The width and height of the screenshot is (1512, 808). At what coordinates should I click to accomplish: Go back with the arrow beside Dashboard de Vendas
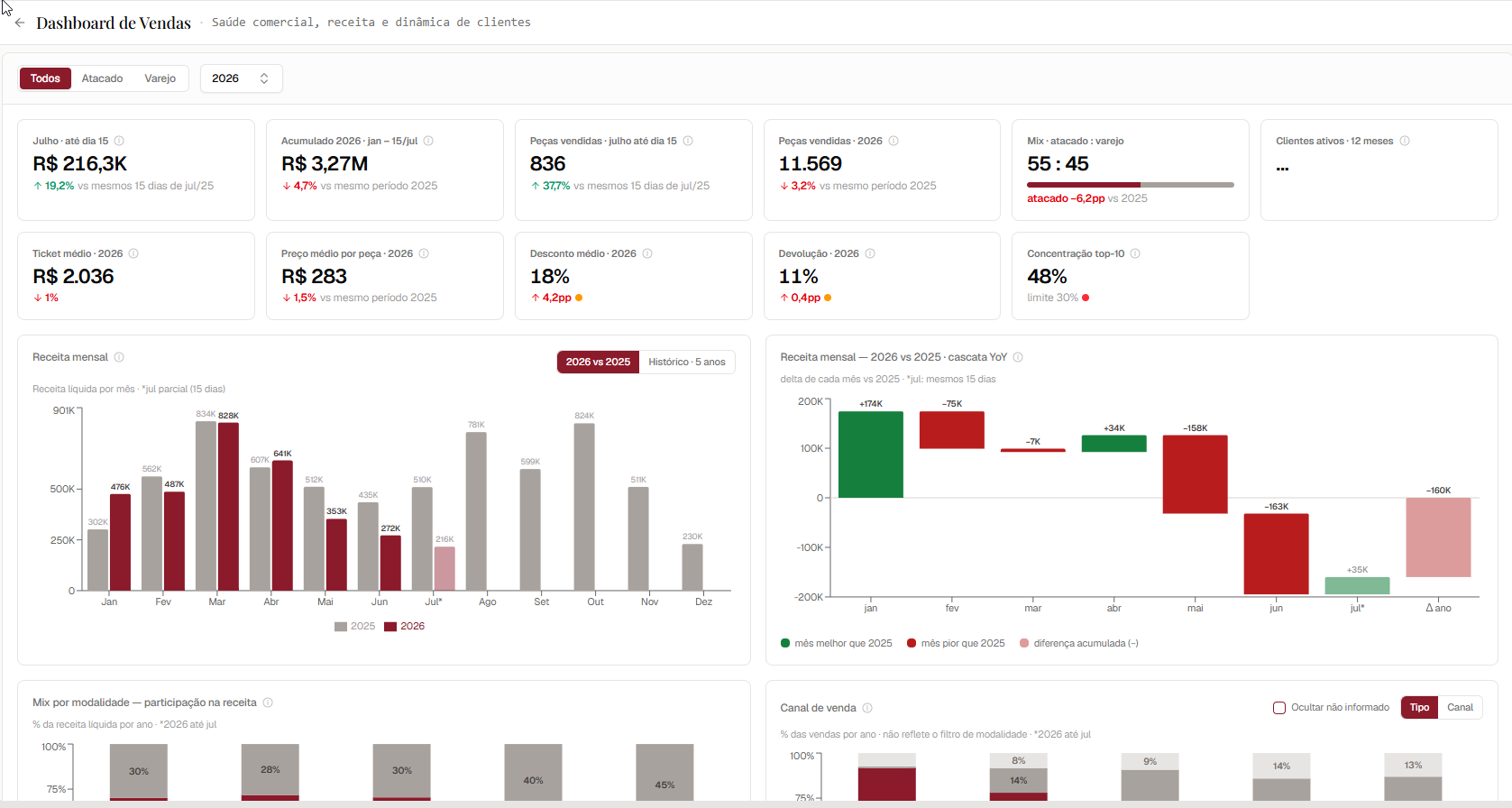point(19,23)
